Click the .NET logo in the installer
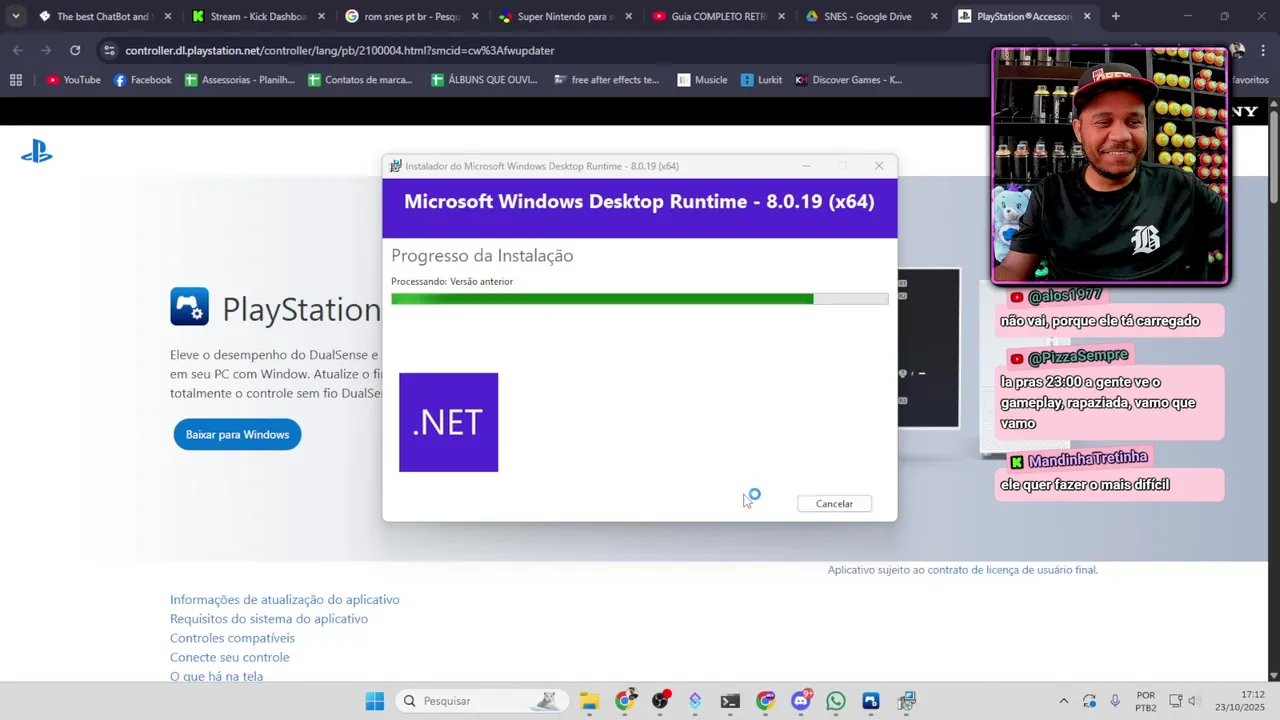 click(x=448, y=422)
